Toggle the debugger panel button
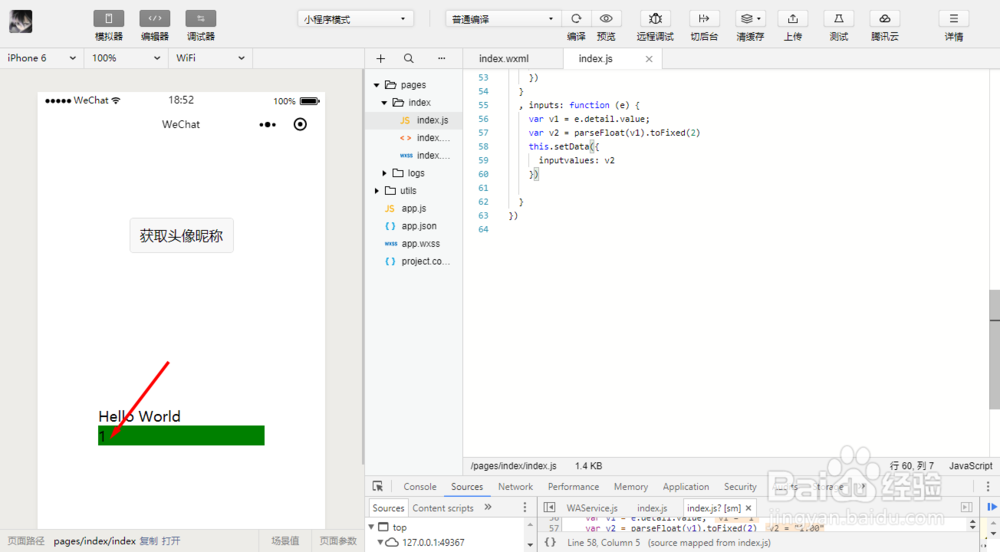 pyautogui.click(x=200, y=18)
